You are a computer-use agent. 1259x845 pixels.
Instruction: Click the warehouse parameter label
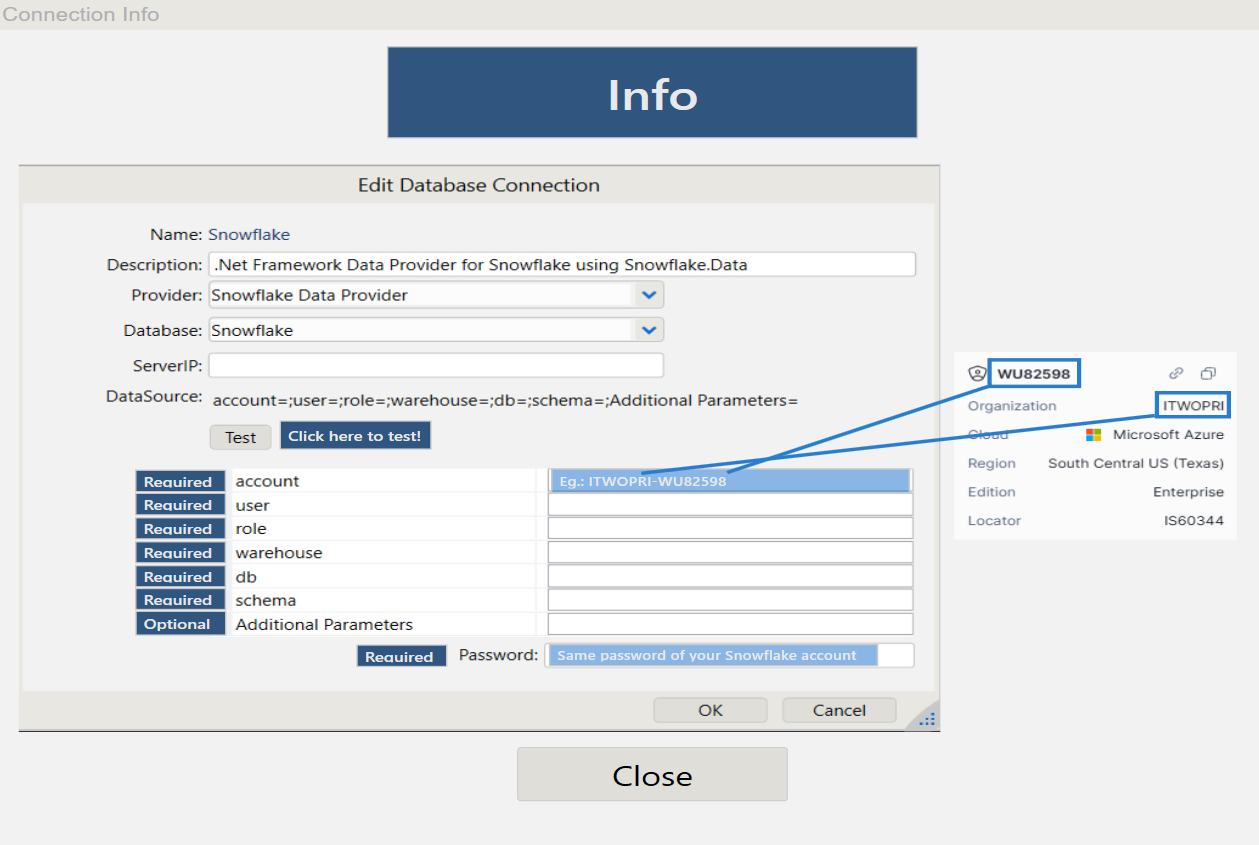pyautogui.click(x=279, y=553)
